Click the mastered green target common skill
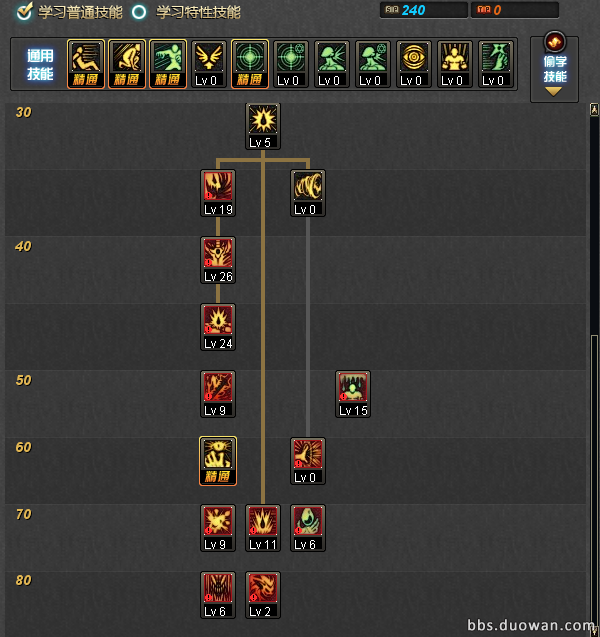Screen dimensions: 600x637 tap(250, 64)
